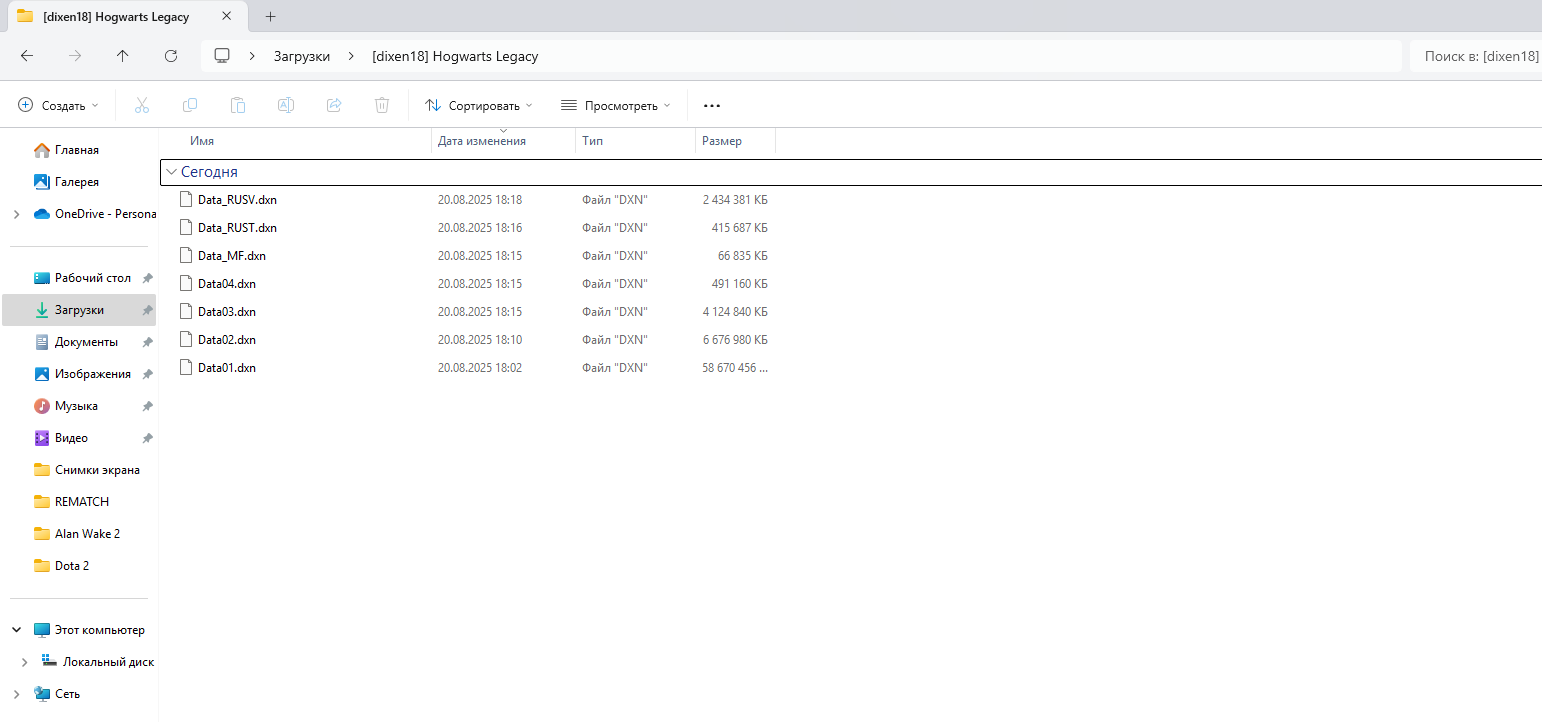Screen dimensions: 1542x722
Task: Open Музыка folder in sidebar
Action: [79, 406]
